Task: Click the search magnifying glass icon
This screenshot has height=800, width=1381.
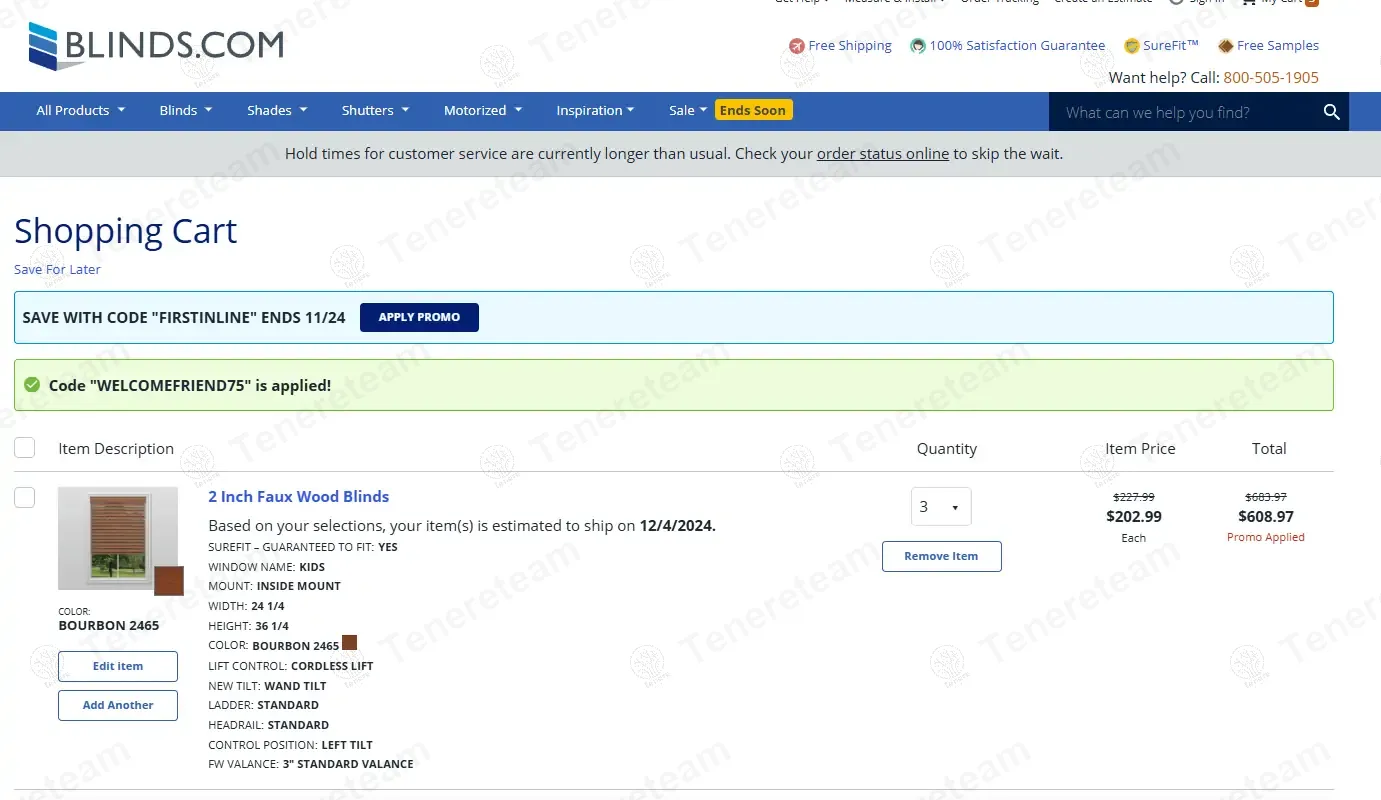Action: [1331, 112]
